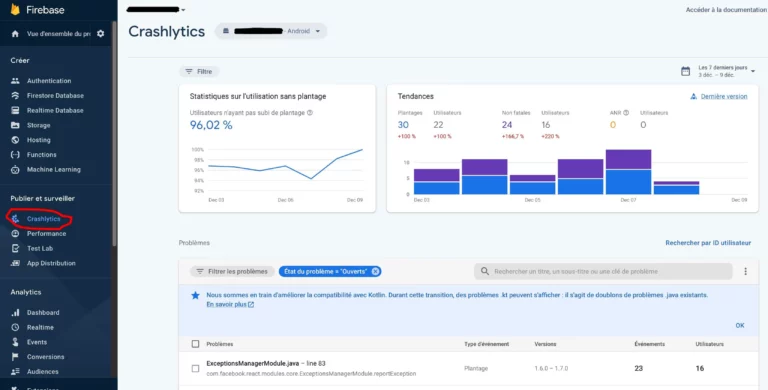
Task: Click the Filtre button
Action: point(199,72)
